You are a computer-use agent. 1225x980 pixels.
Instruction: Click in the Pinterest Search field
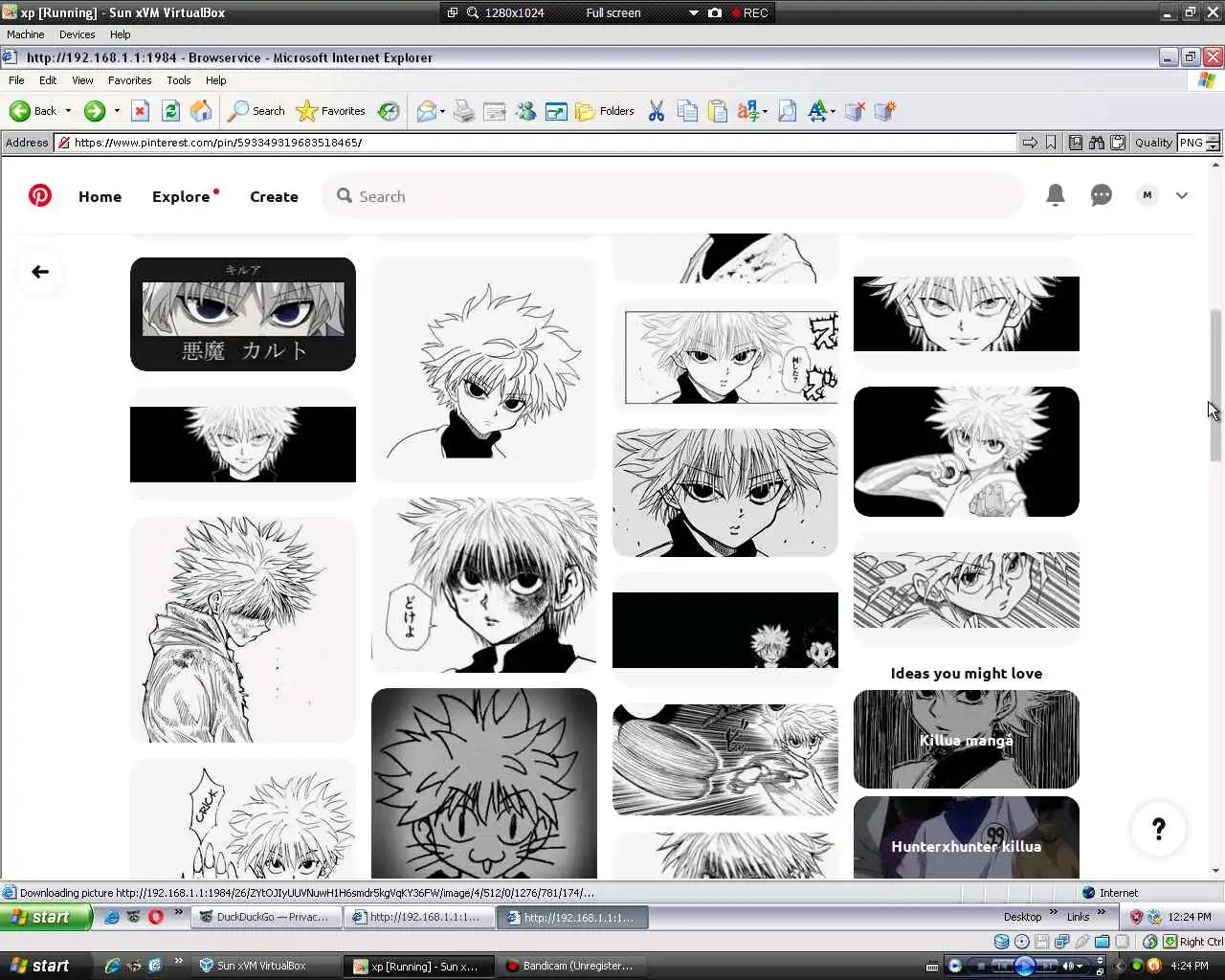(673, 196)
